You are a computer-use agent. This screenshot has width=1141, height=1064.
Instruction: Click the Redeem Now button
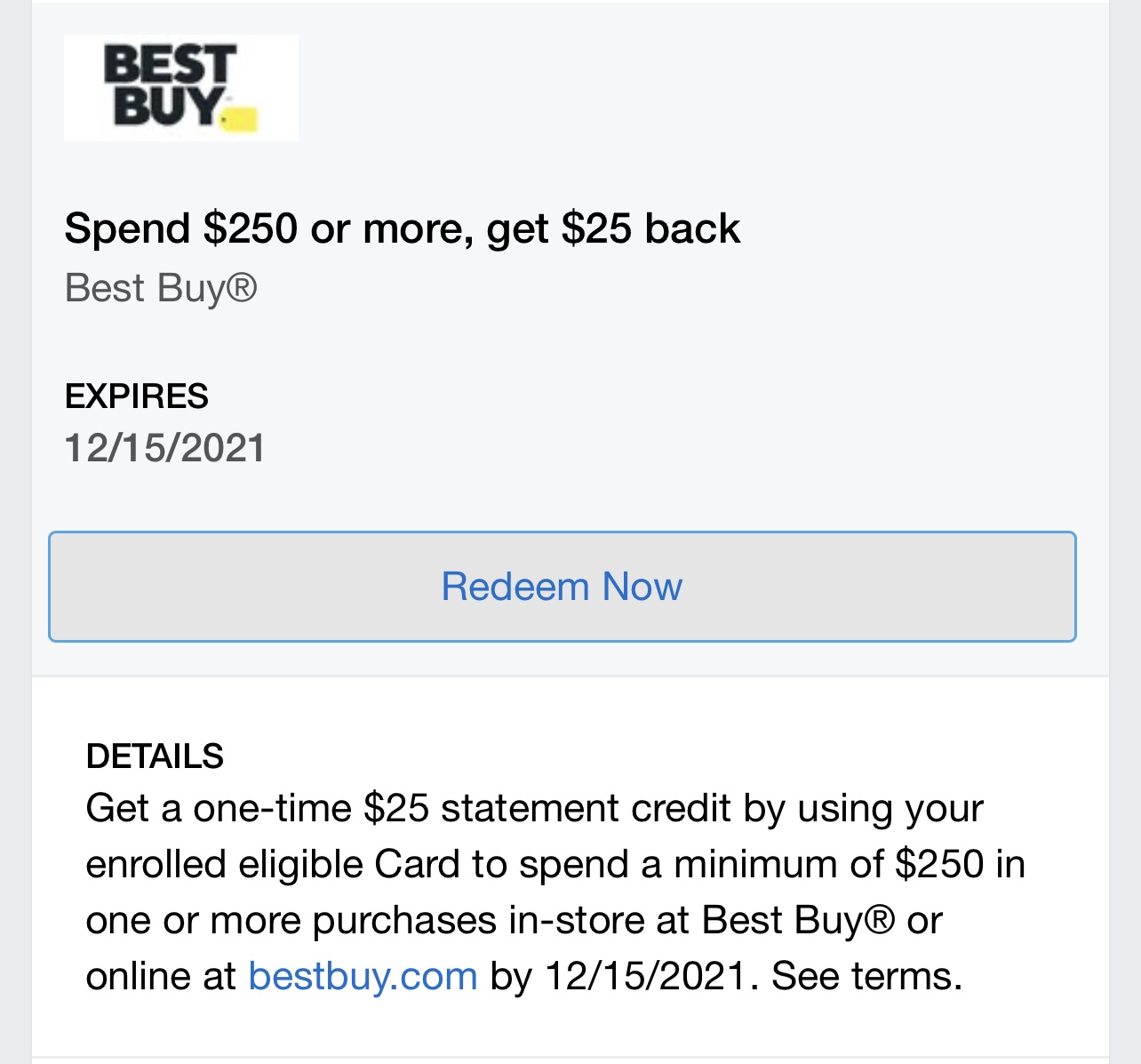coord(562,587)
